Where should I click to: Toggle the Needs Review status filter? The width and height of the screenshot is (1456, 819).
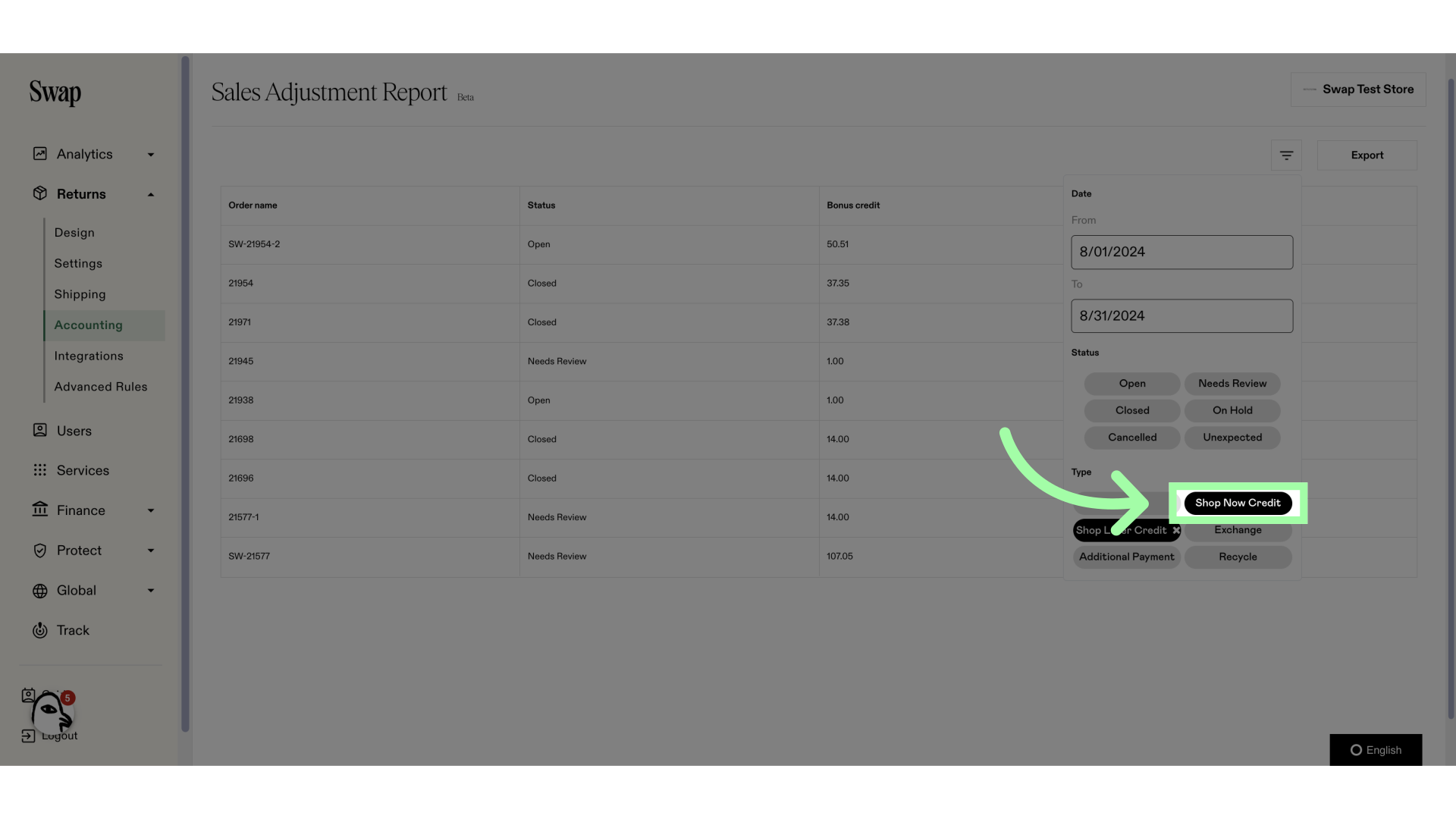point(1232,383)
